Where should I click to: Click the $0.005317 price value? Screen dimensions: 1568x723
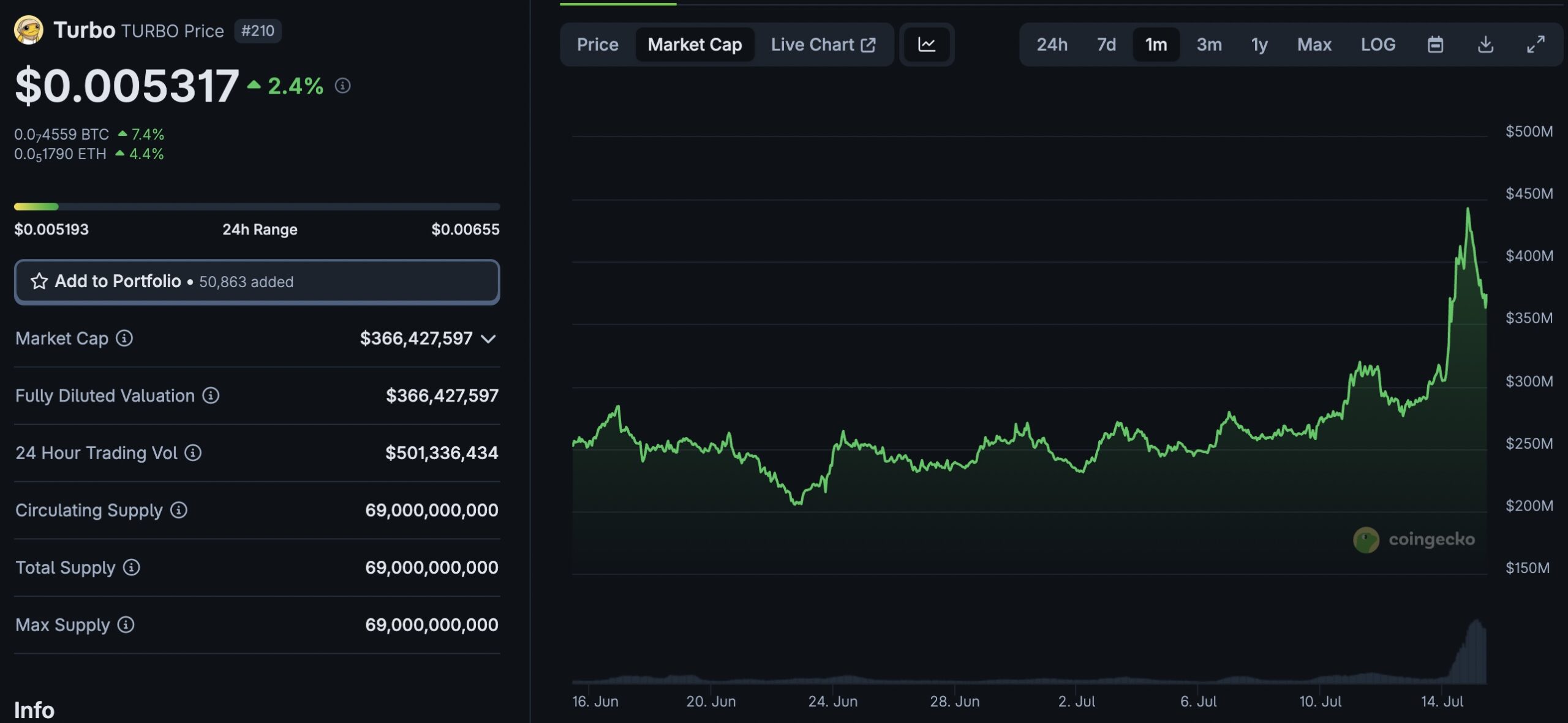pyautogui.click(x=127, y=86)
